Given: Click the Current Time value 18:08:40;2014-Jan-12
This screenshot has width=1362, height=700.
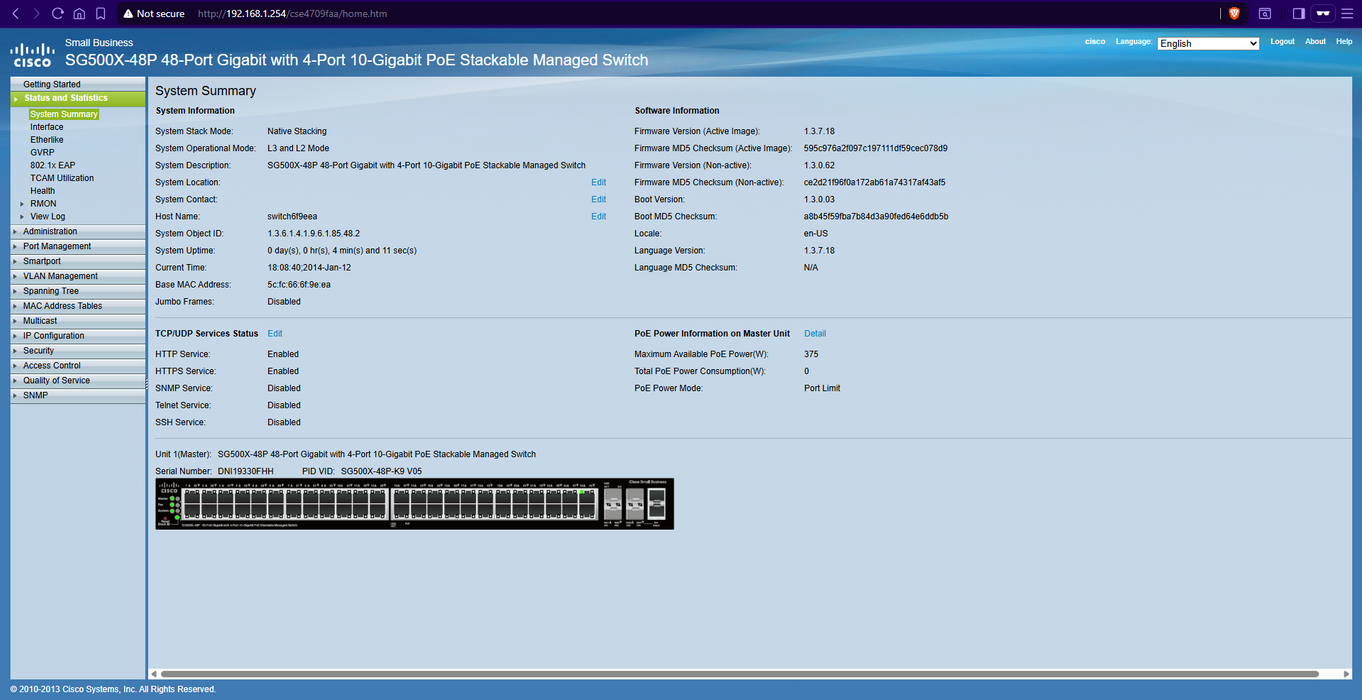Looking at the screenshot, I should (x=309, y=268).
